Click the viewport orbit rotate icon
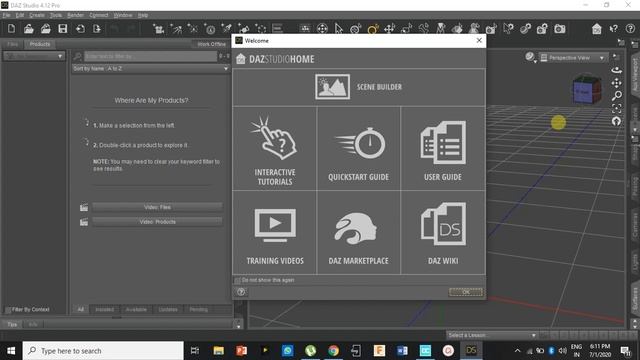640x360 pixels. pos(616,70)
